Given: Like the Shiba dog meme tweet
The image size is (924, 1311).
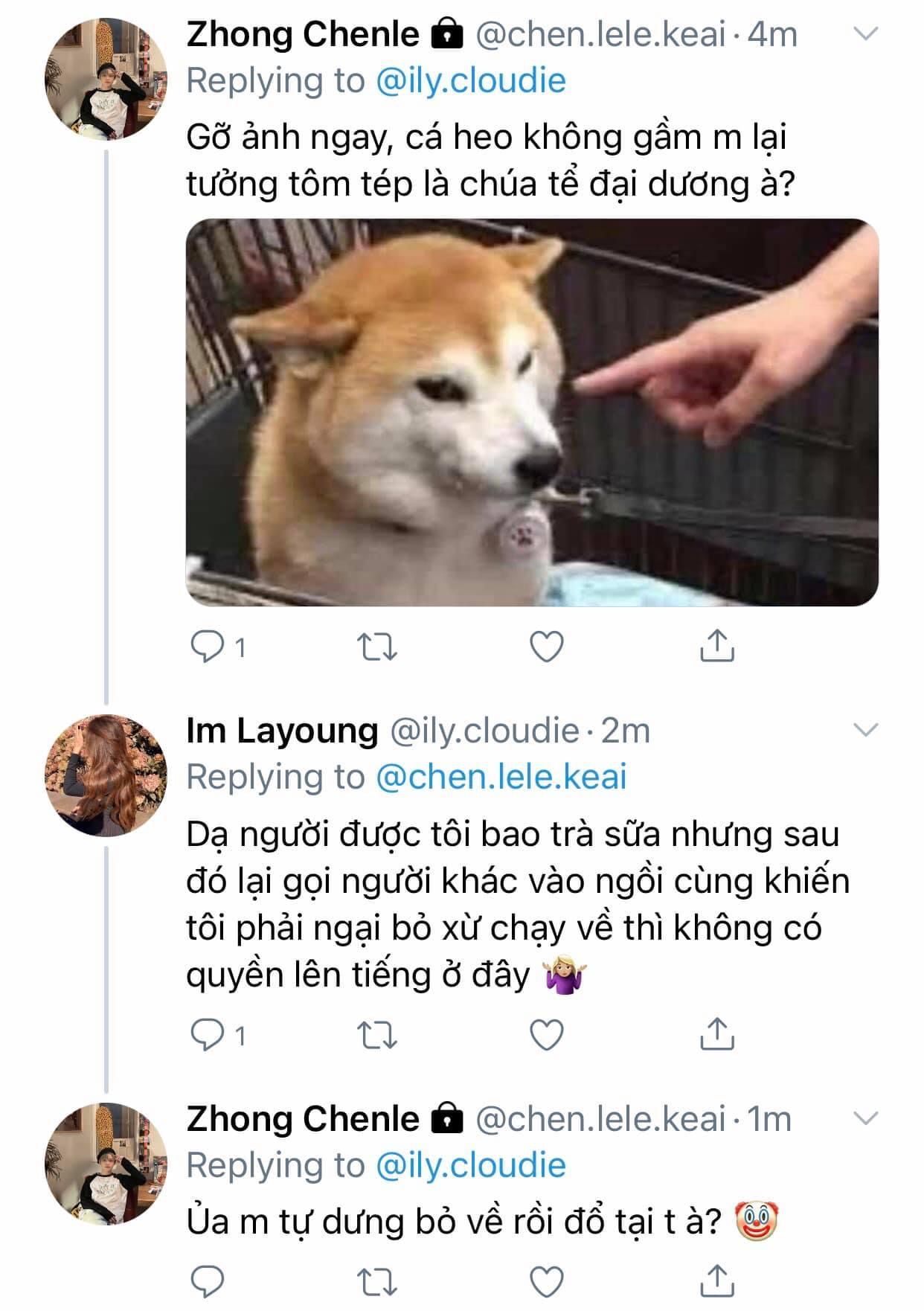Looking at the screenshot, I should coord(547,647).
